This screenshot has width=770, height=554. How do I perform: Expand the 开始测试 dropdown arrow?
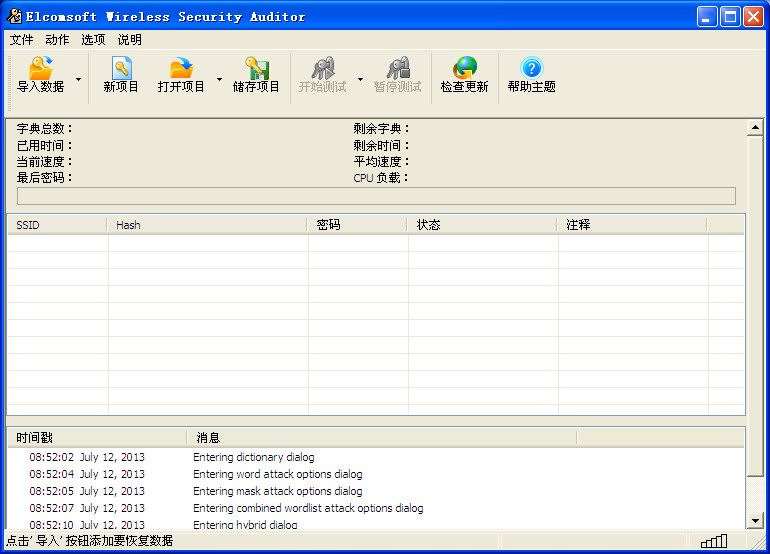[x=360, y=80]
